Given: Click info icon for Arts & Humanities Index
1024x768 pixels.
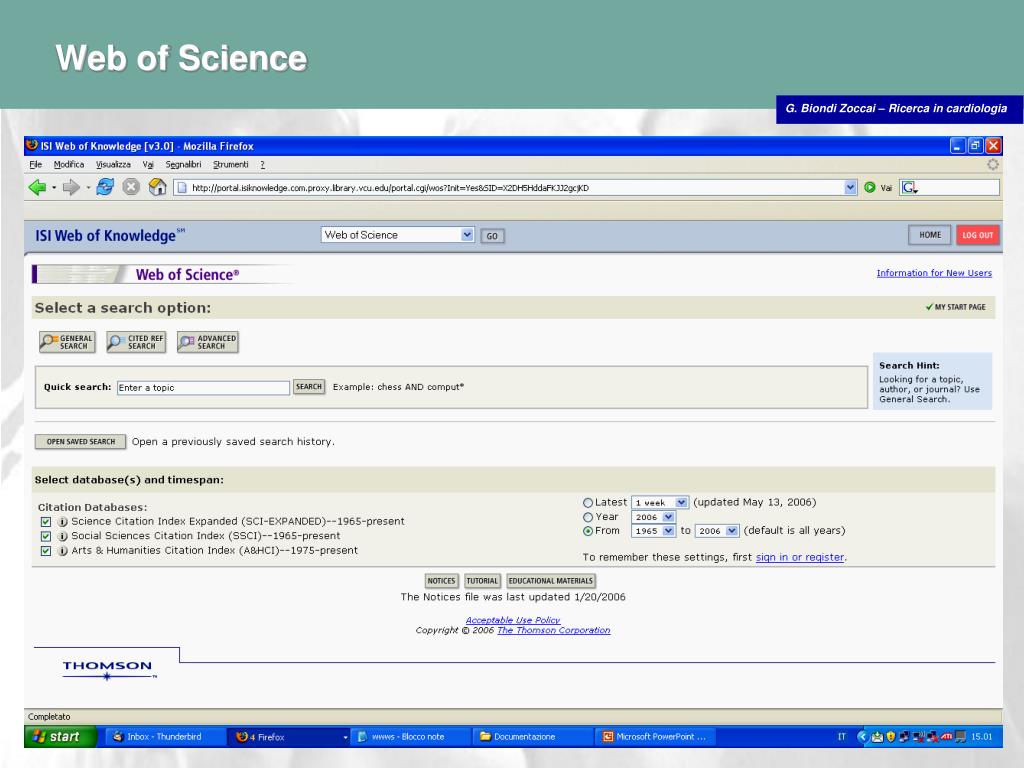Looking at the screenshot, I should click(x=63, y=551).
